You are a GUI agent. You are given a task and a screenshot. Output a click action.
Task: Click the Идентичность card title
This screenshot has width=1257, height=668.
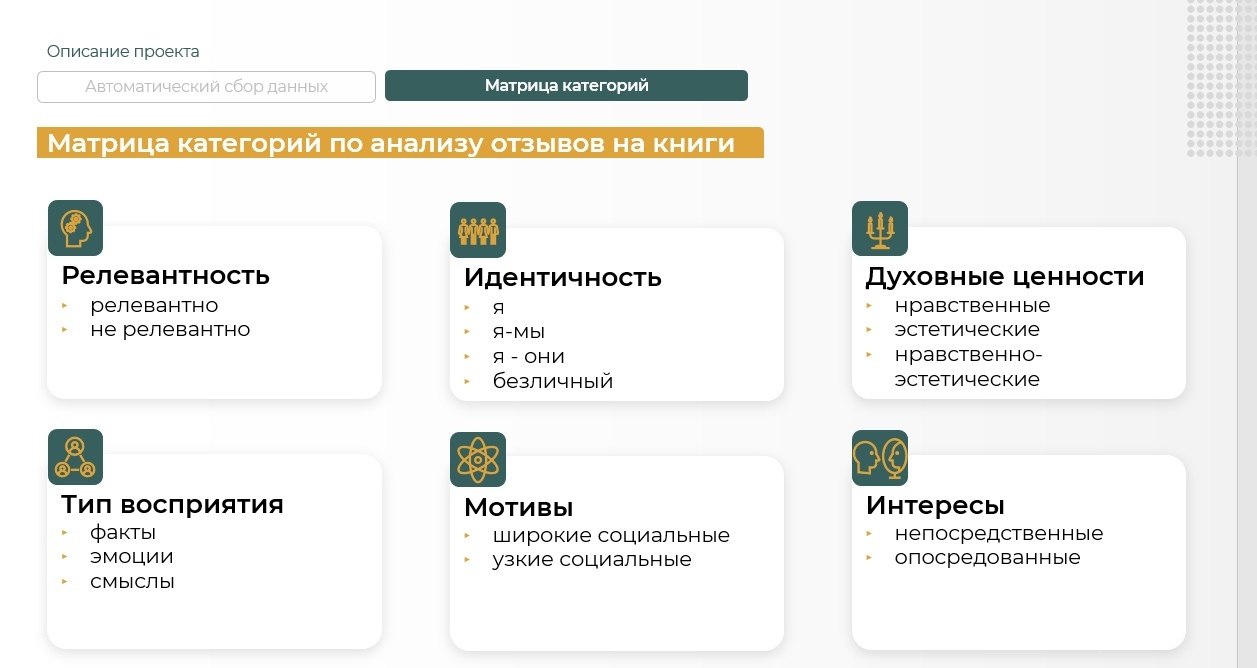coord(563,277)
